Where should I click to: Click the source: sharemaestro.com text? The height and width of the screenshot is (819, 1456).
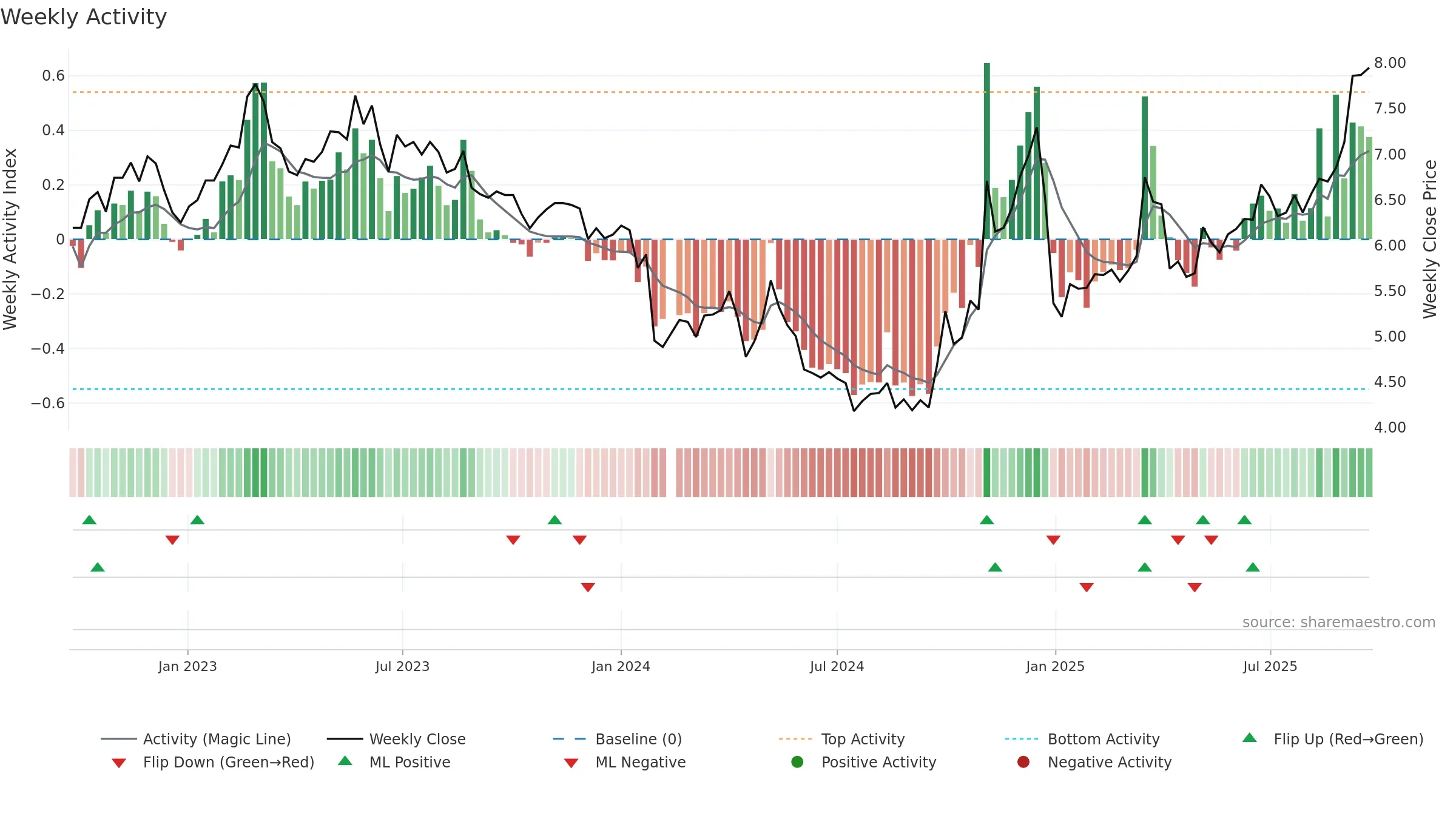pos(1339,622)
